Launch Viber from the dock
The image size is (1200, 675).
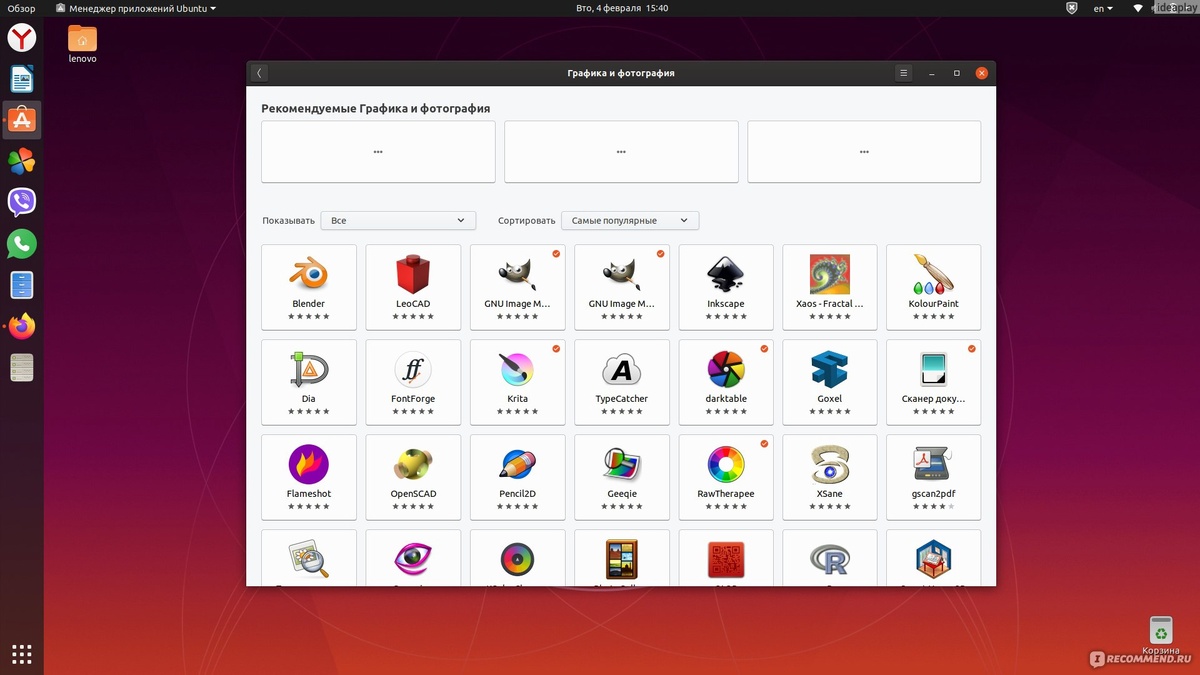click(22, 202)
